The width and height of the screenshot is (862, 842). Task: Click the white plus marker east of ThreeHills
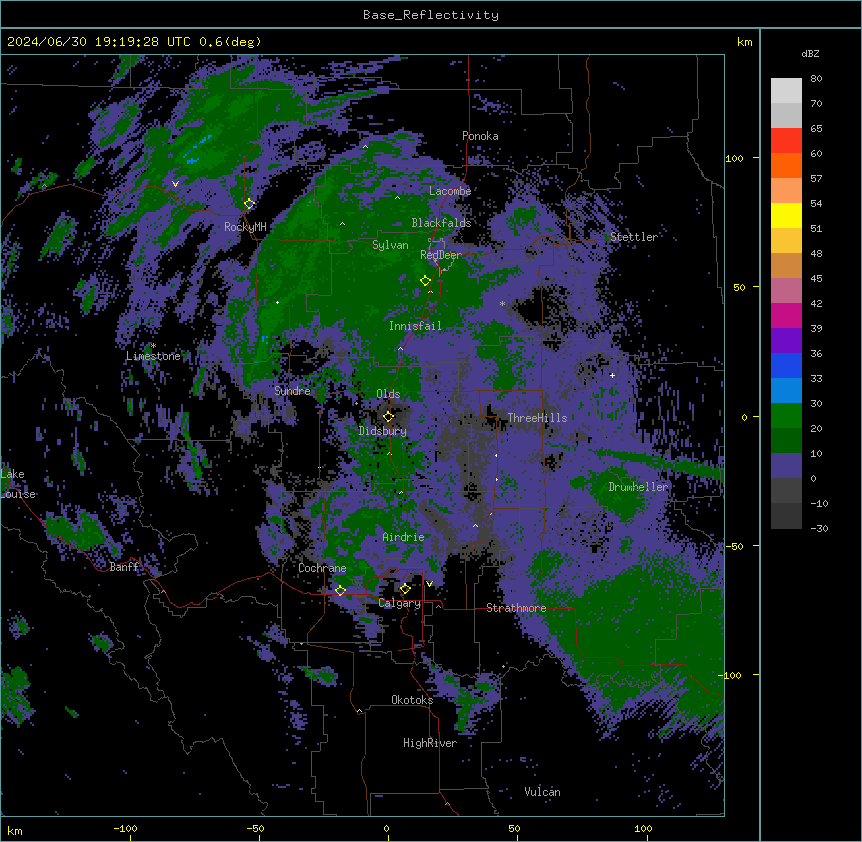[x=612, y=375]
